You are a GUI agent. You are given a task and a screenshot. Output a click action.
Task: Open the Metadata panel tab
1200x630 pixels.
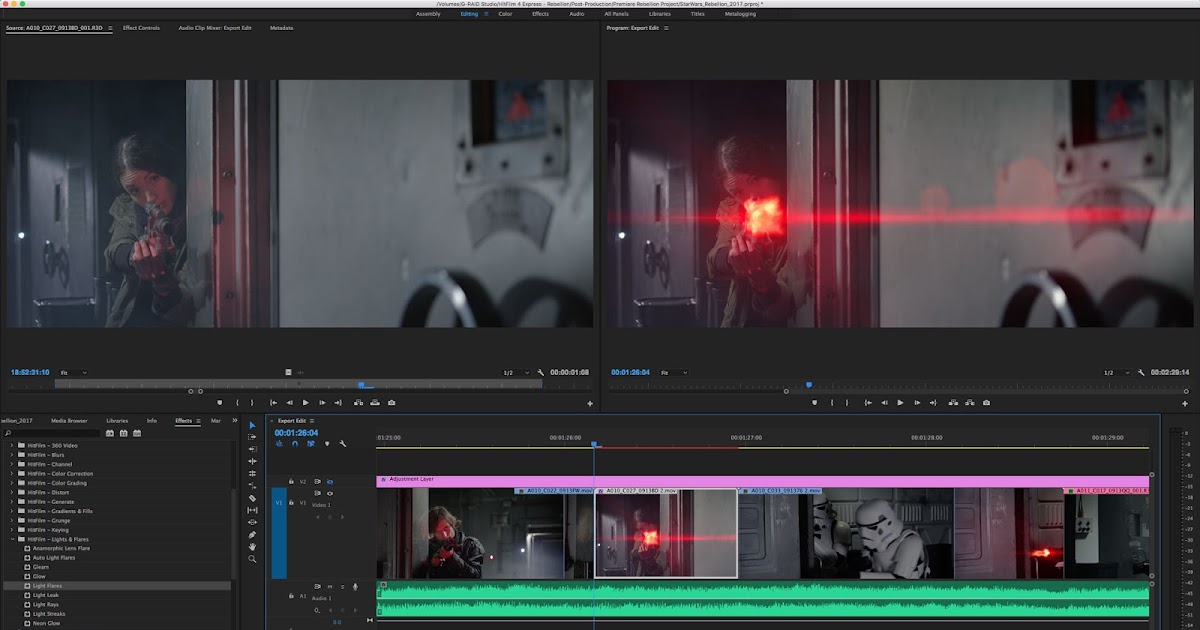point(281,28)
